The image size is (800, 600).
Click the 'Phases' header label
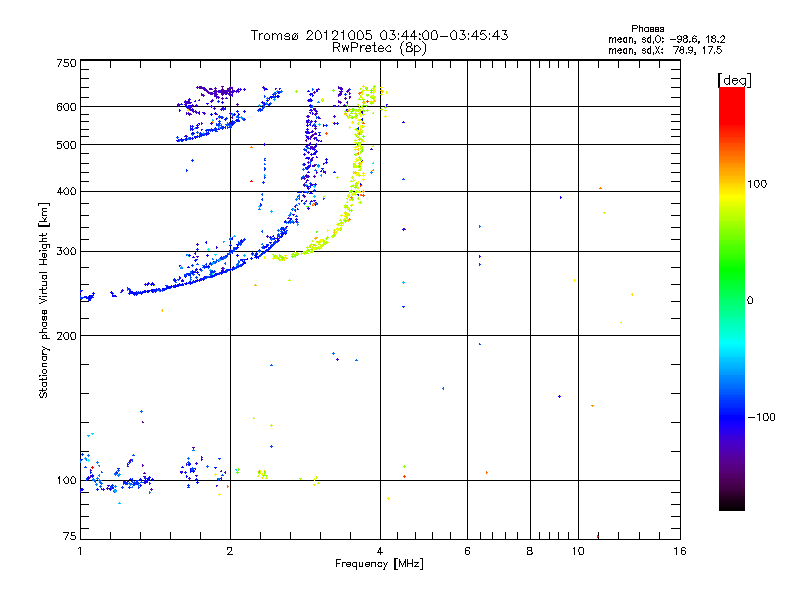pos(647,29)
